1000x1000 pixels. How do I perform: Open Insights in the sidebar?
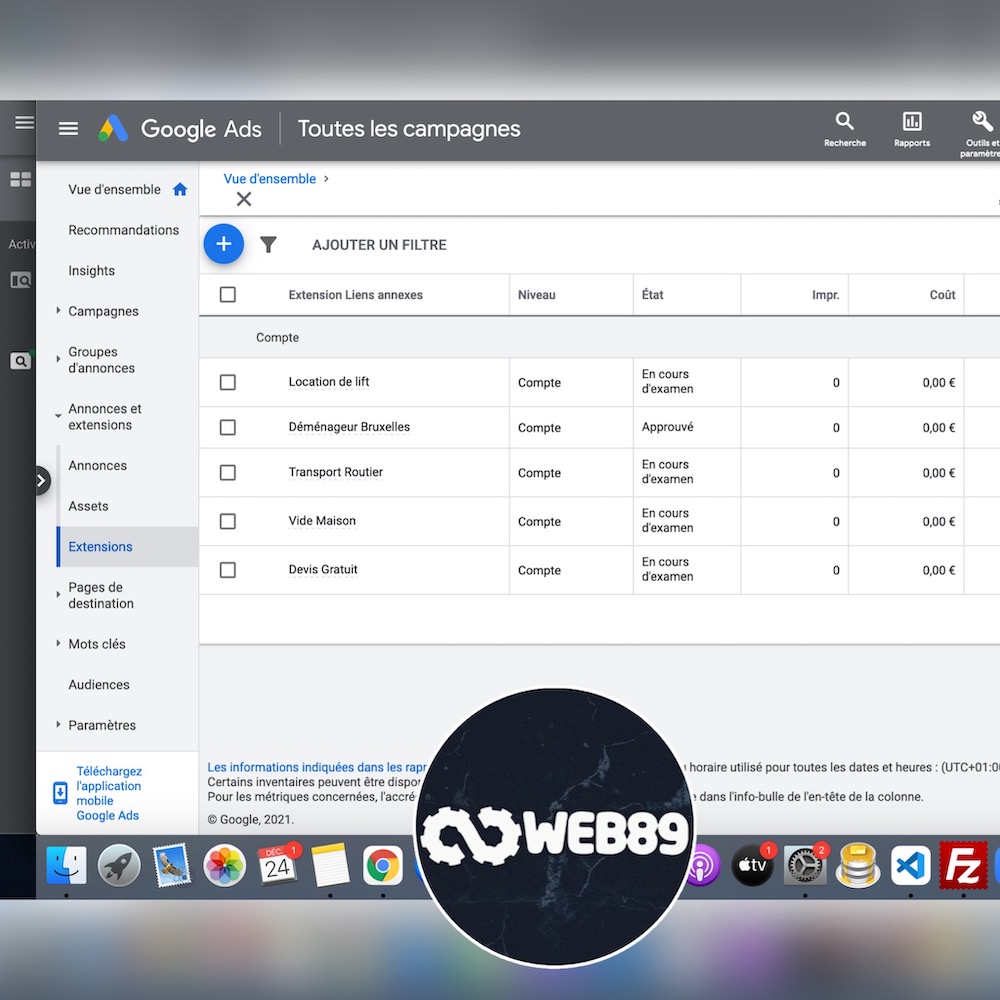point(92,271)
